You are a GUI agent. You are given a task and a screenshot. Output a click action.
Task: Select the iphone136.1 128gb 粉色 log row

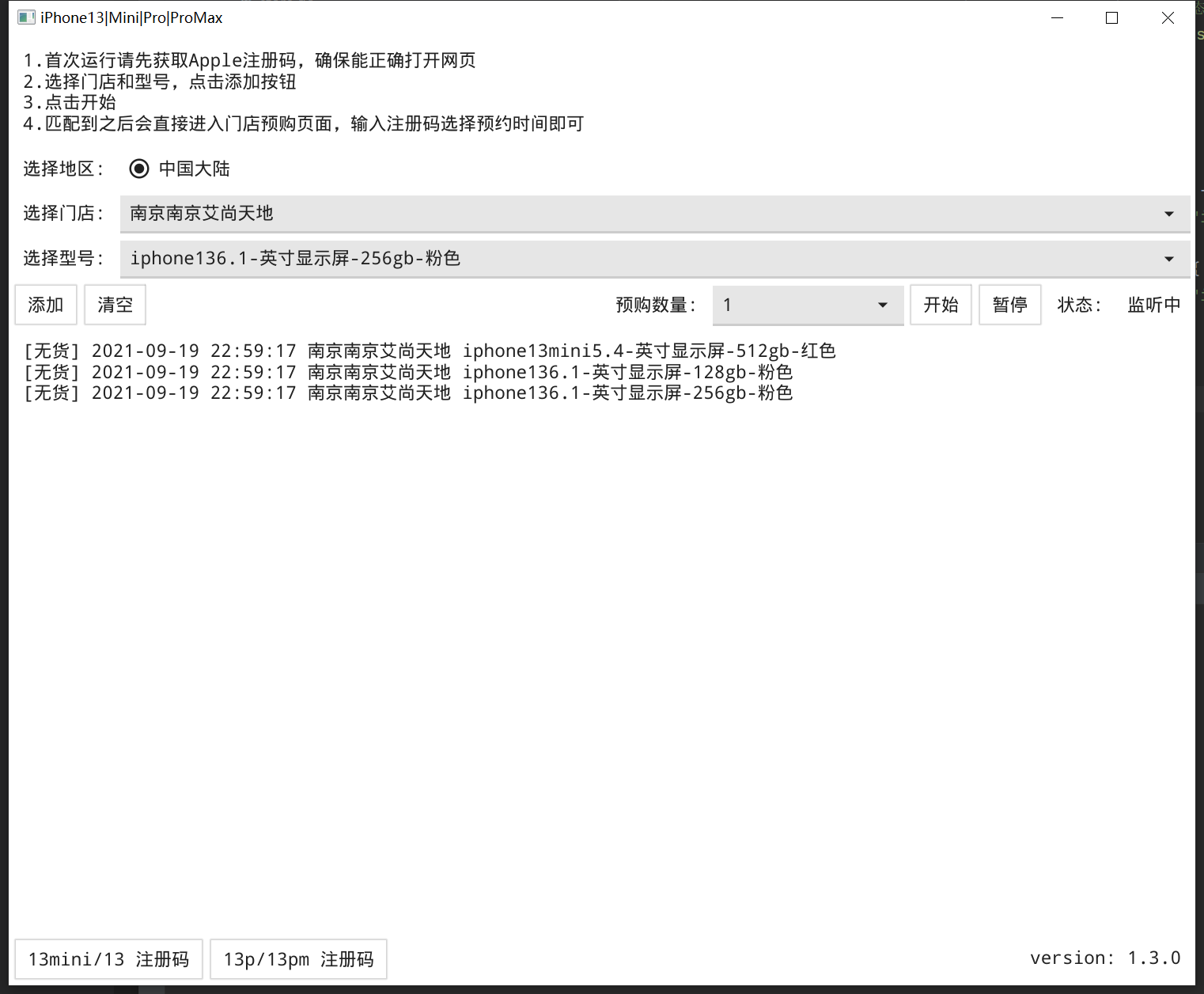[408, 372]
